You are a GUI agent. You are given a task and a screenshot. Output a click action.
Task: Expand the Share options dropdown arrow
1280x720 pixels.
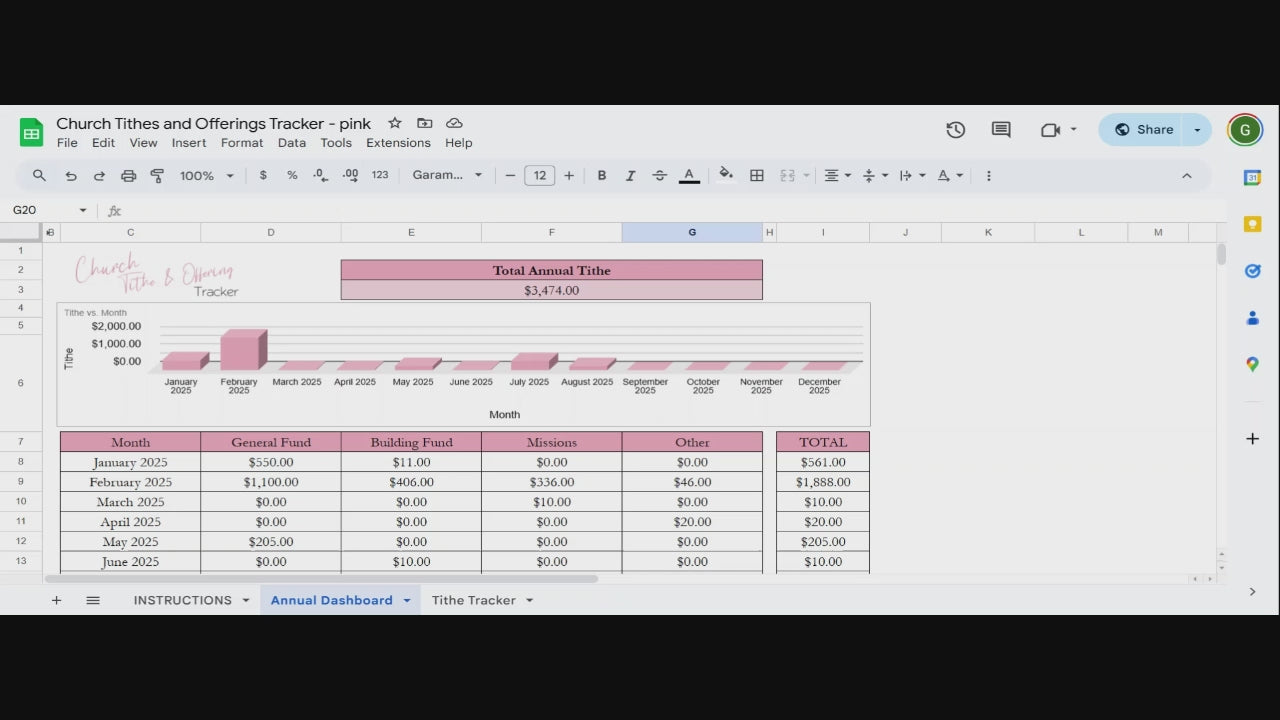(x=1197, y=130)
